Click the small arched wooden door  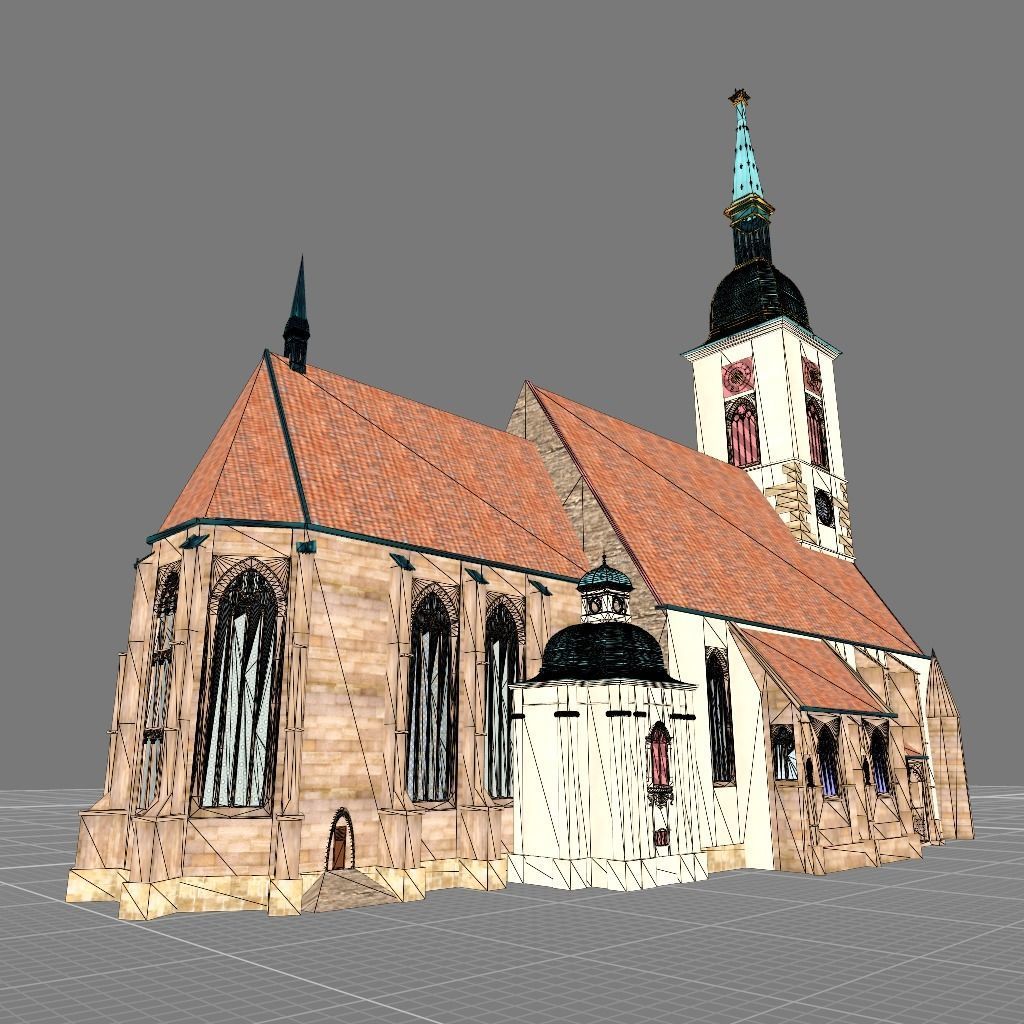pos(339,840)
